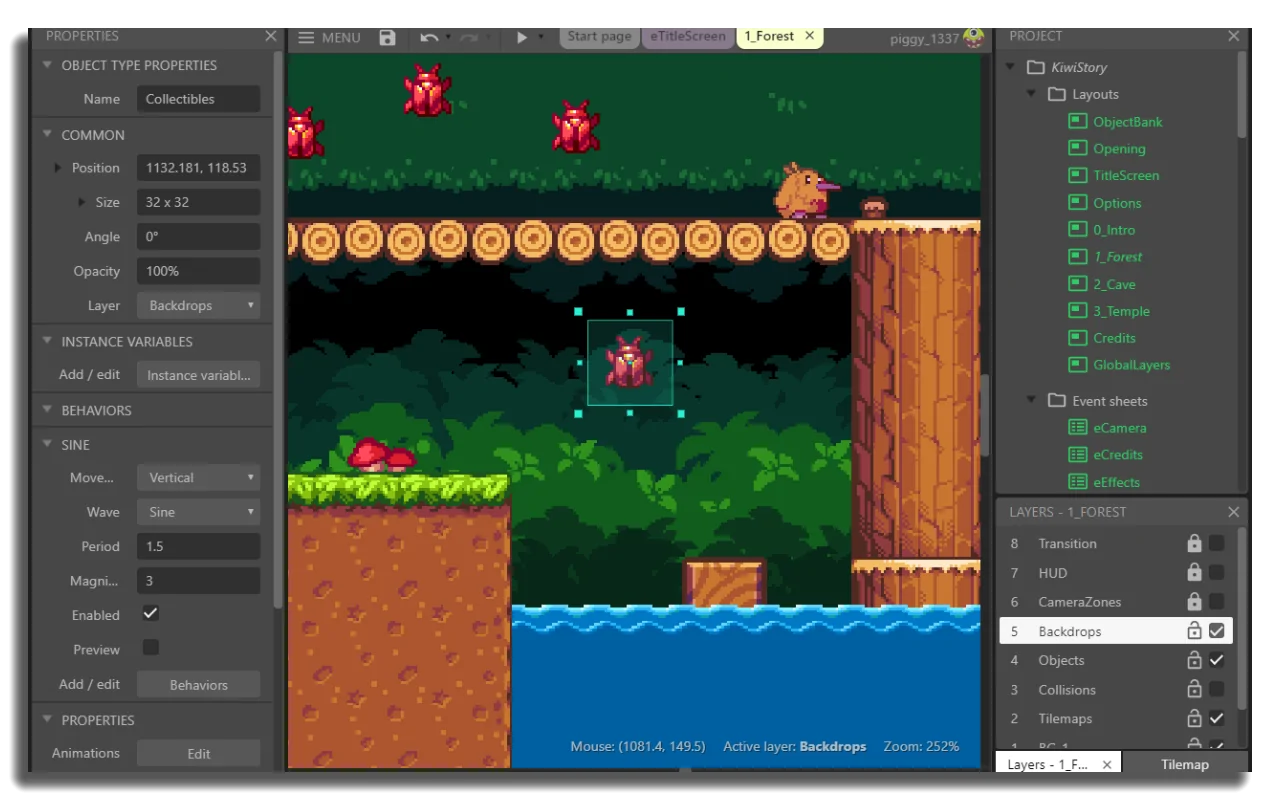The image size is (1280, 800).
Task: Toggle lock on the Collisions layer
Action: coord(1194,689)
